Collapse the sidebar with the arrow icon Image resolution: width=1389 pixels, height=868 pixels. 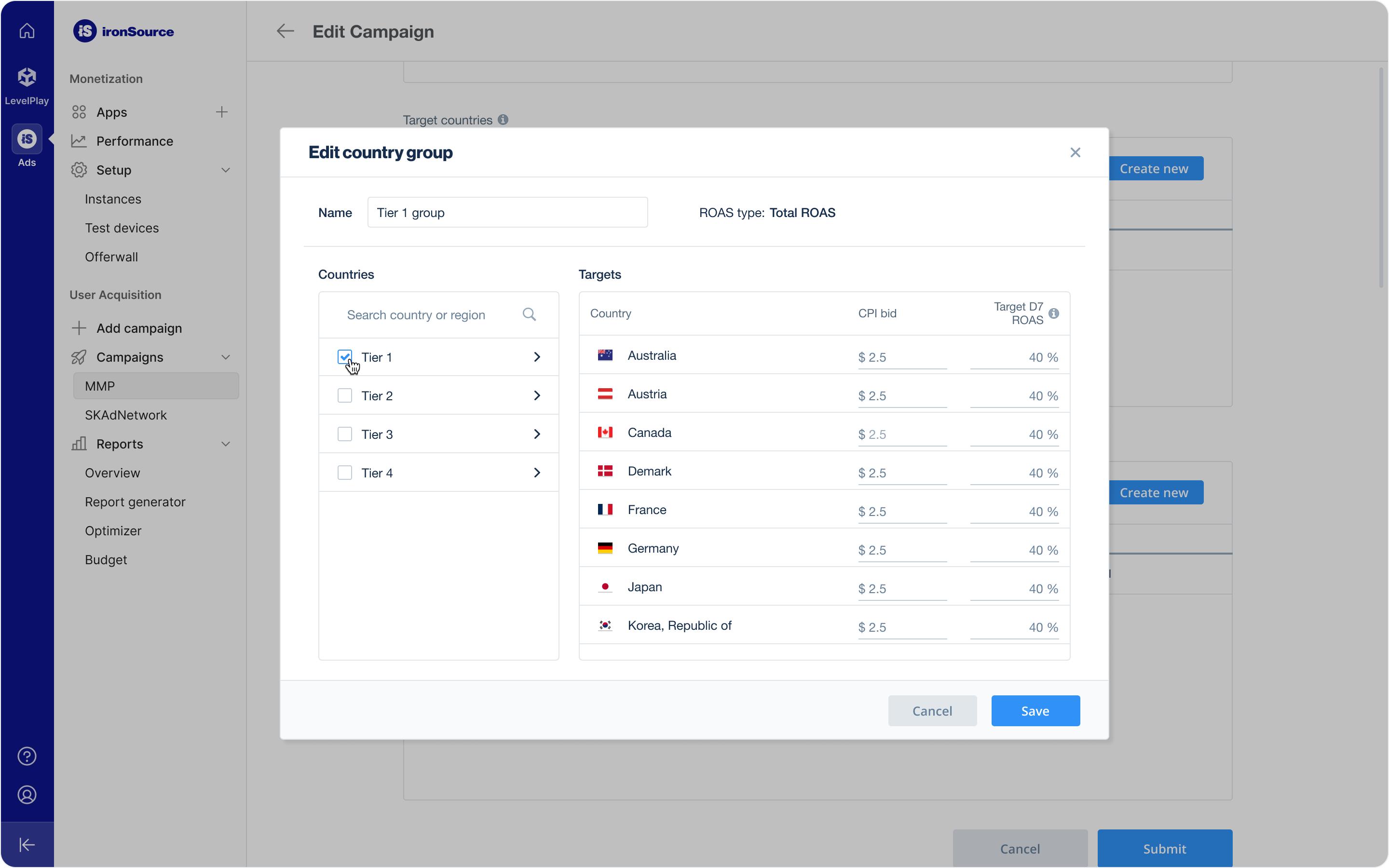(x=27, y=844)
